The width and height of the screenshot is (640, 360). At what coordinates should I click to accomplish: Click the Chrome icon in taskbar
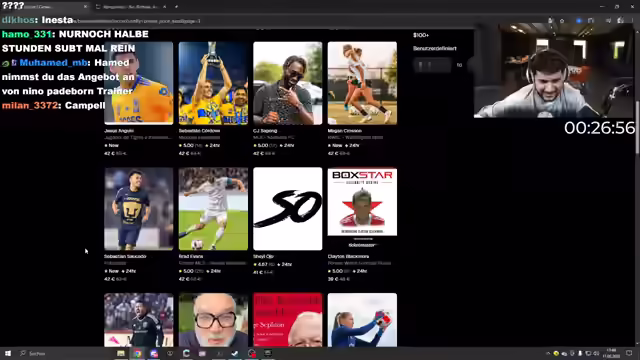tap(138, 353)
